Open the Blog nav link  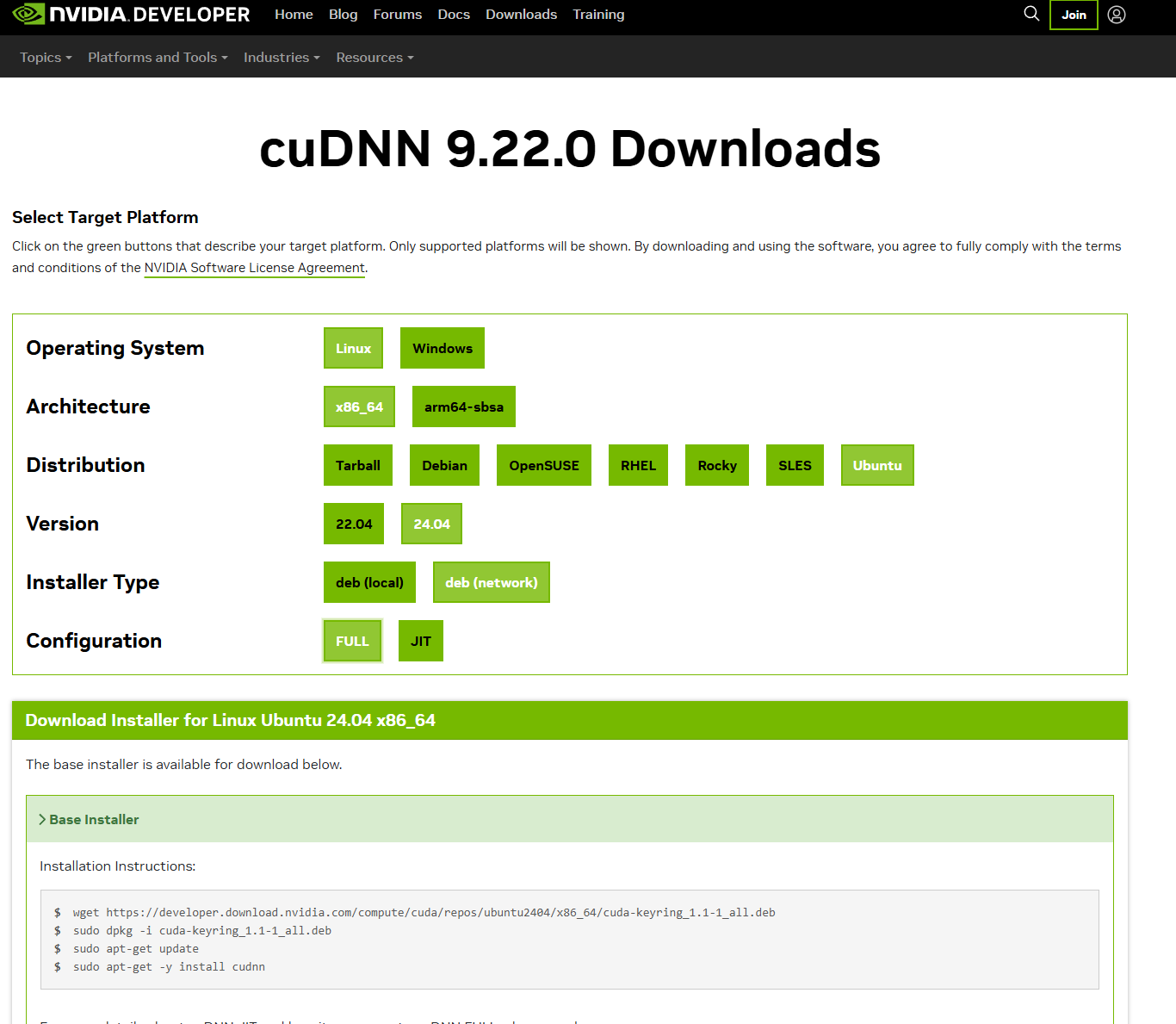(343, 15)
